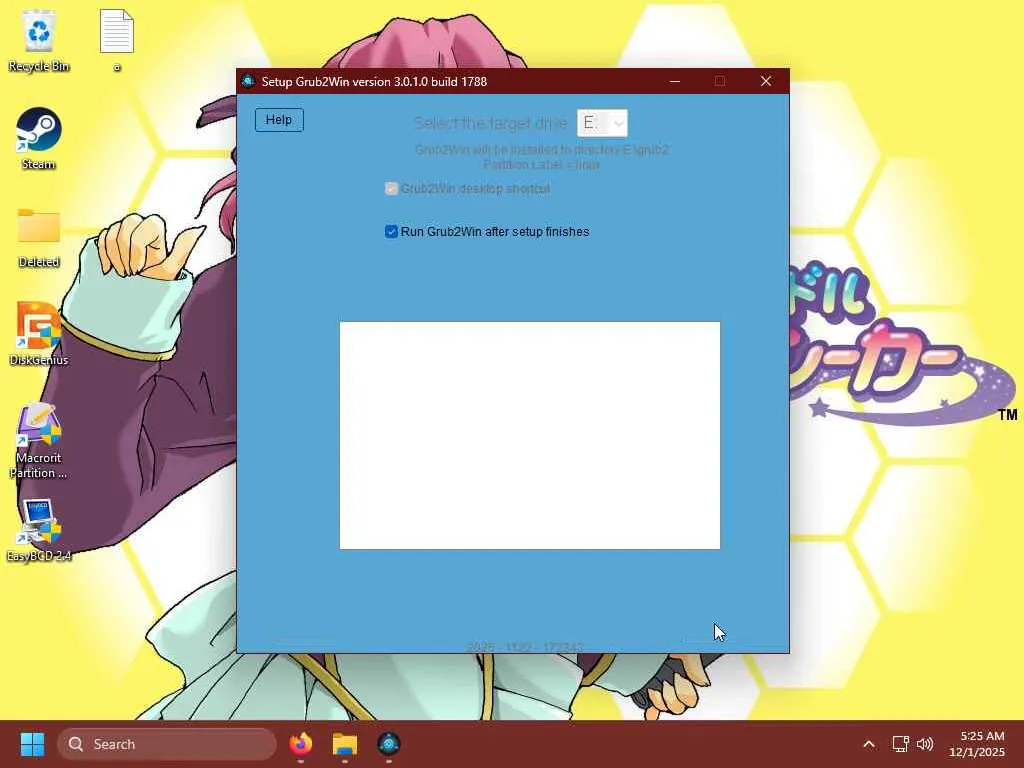The width and height of the screenshot is (1024, 768).
Task: Toggle the Grub2Win desktop shortcut checkbox
Action: point(391,189)
